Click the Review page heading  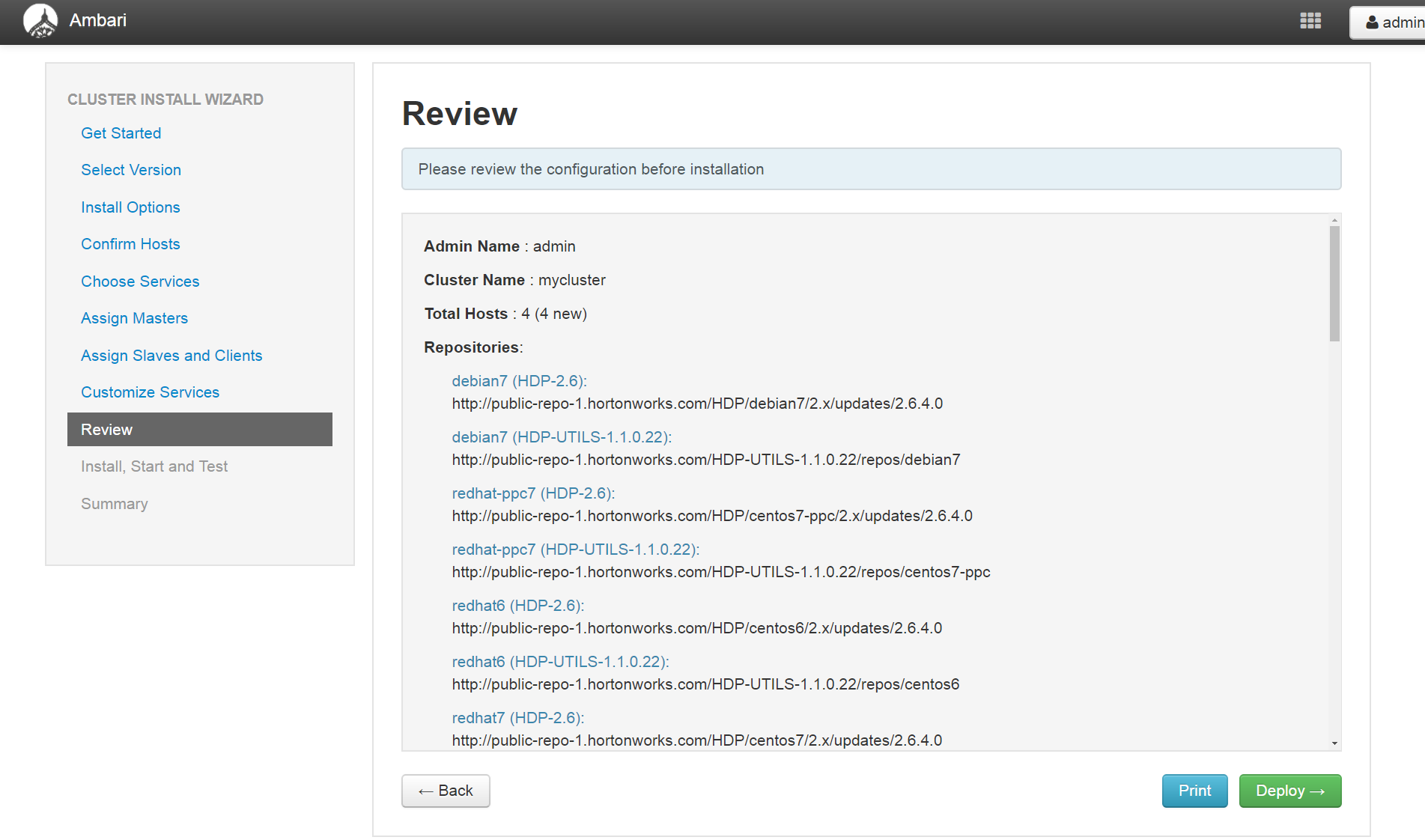click(x=460, y=114)
